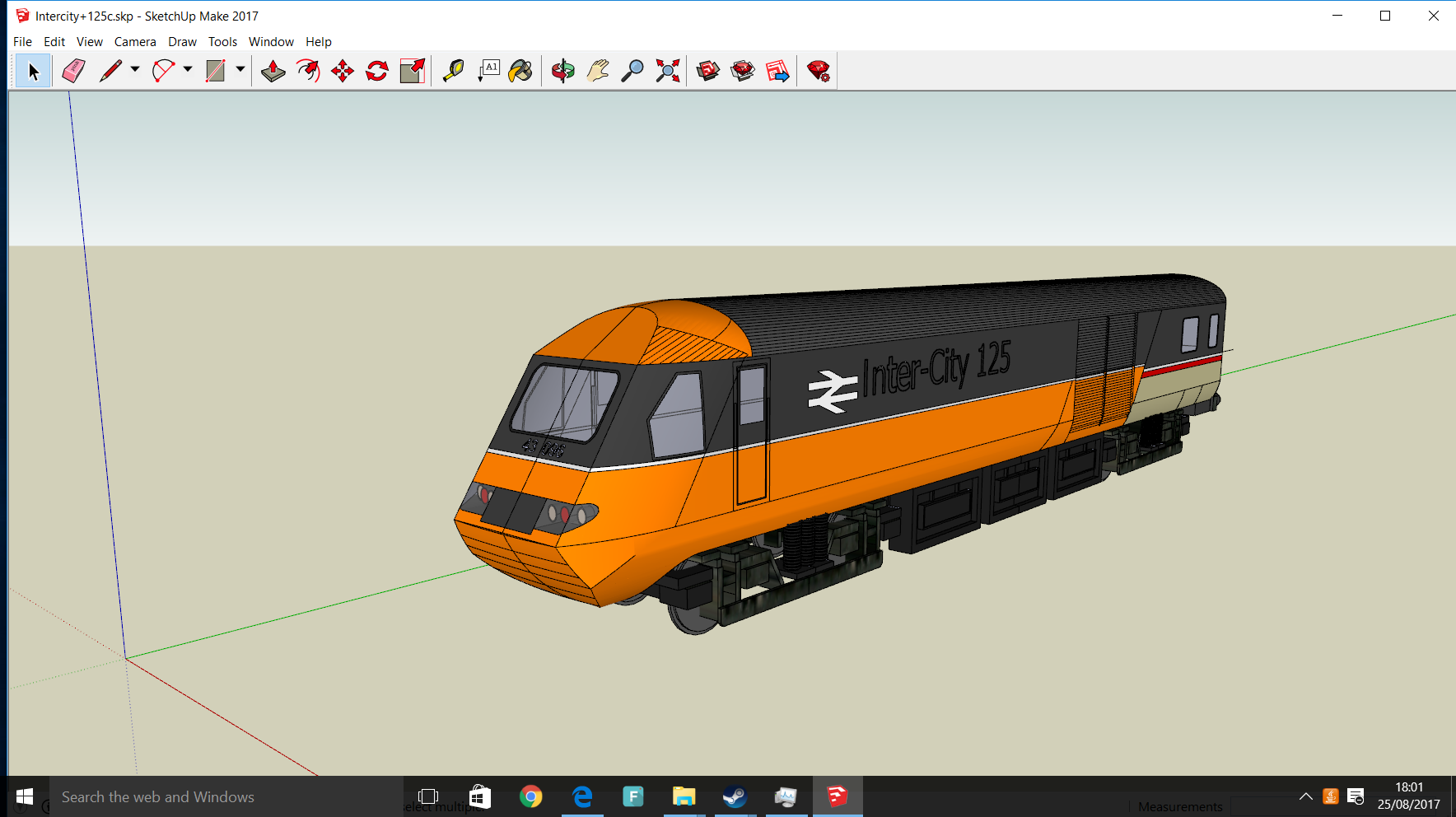Screen dimensions: 1456x817
Task: Open File Explorer from the taskbar
Action: [684, 796]
